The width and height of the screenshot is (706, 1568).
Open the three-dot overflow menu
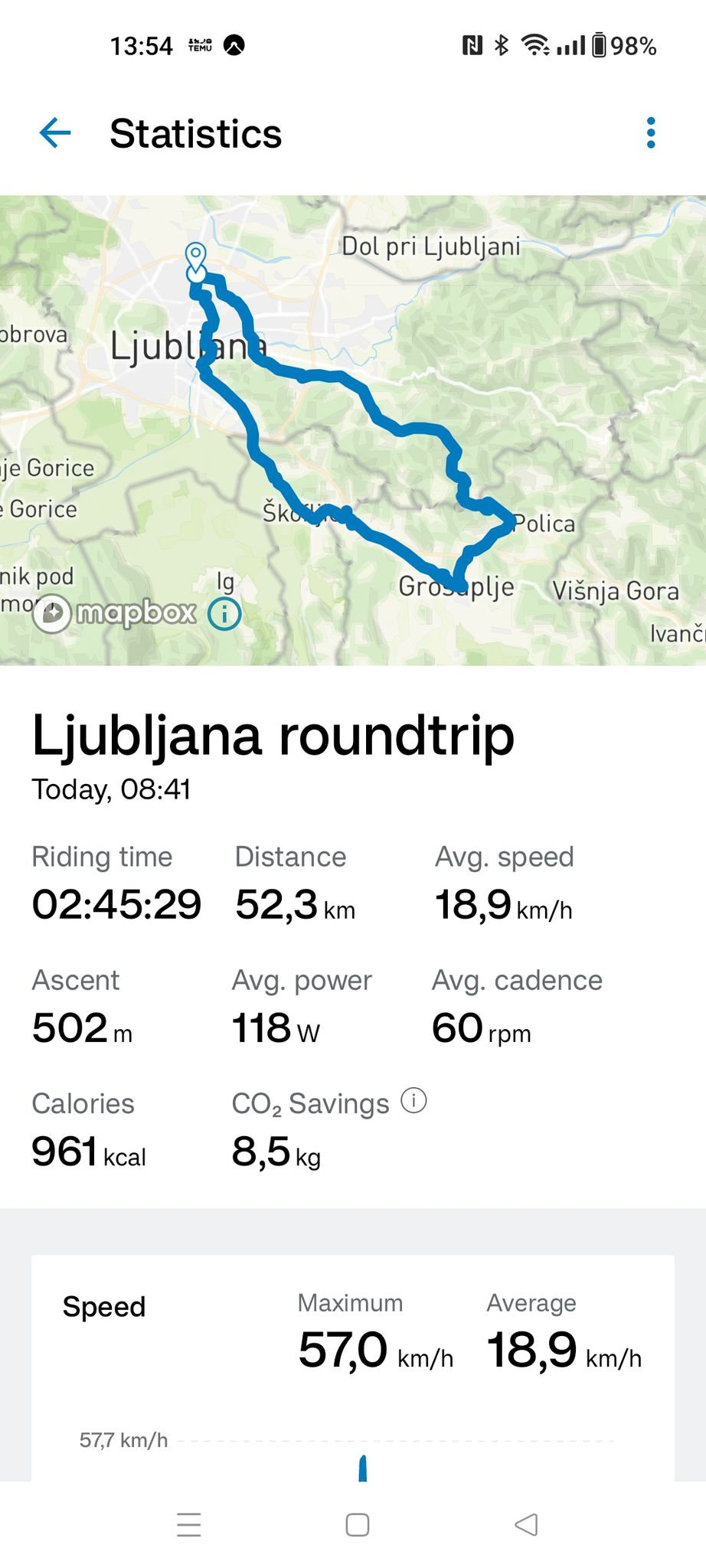coord(651,133)
